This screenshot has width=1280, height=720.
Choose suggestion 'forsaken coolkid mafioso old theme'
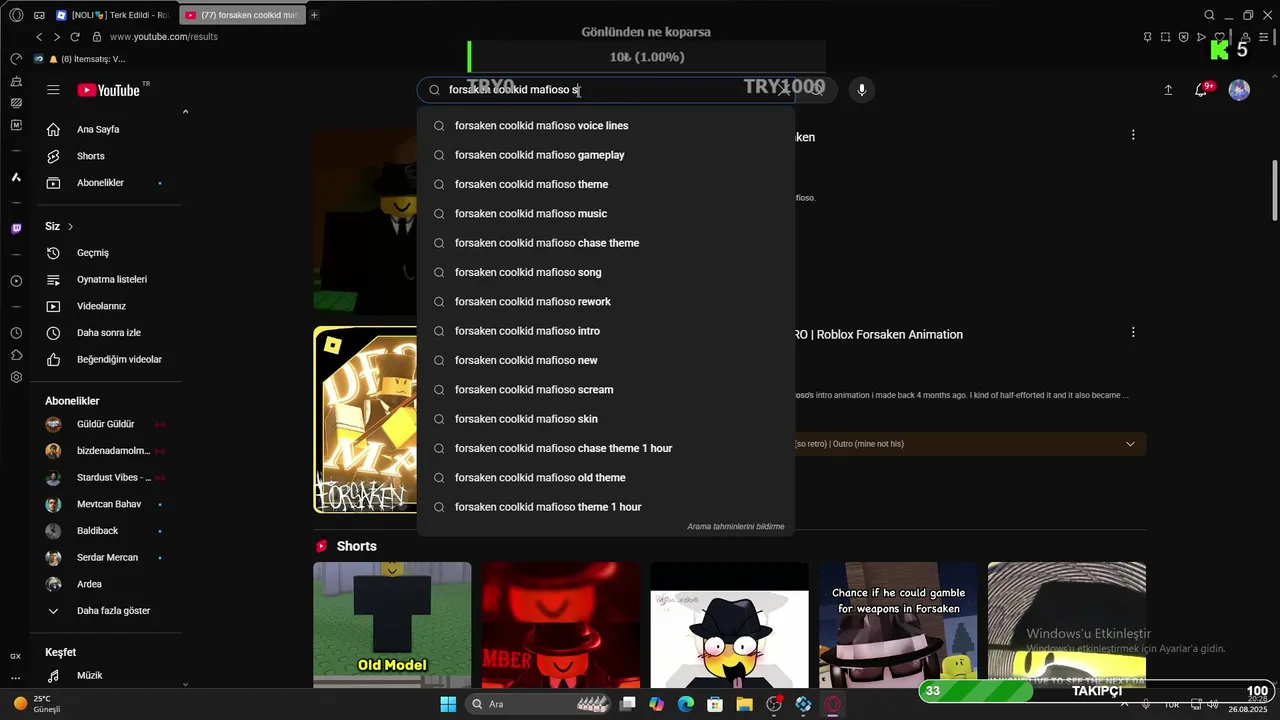tap(606, 478)
